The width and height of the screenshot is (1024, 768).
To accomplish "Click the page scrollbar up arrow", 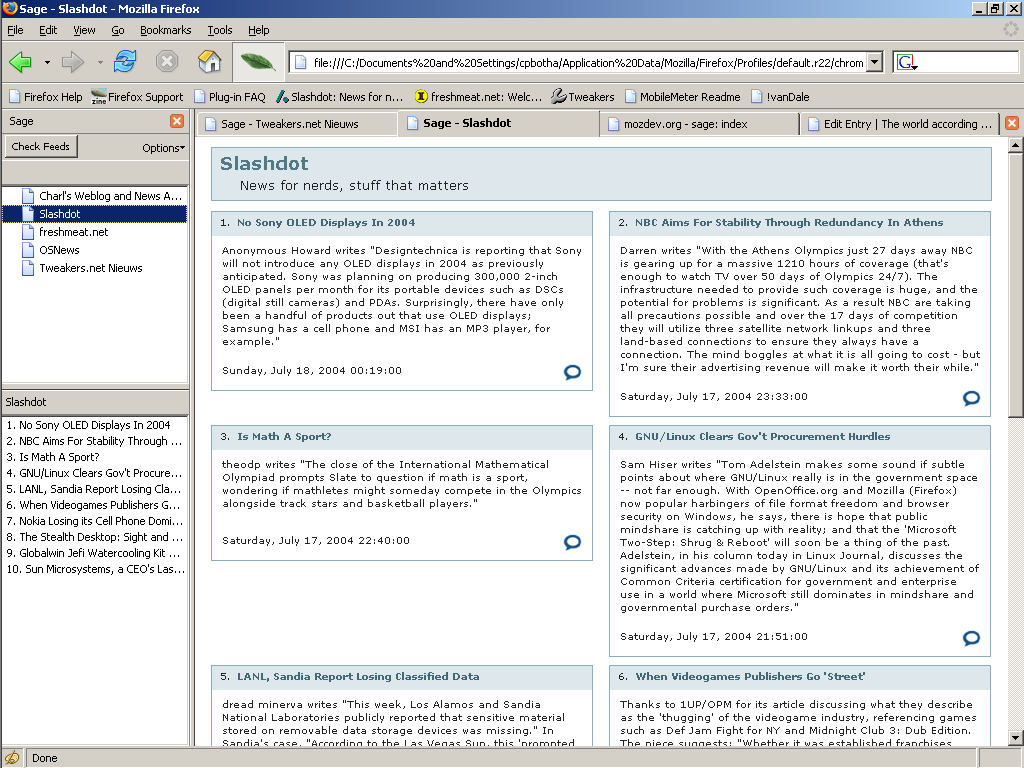I will tap(1015, 145).
